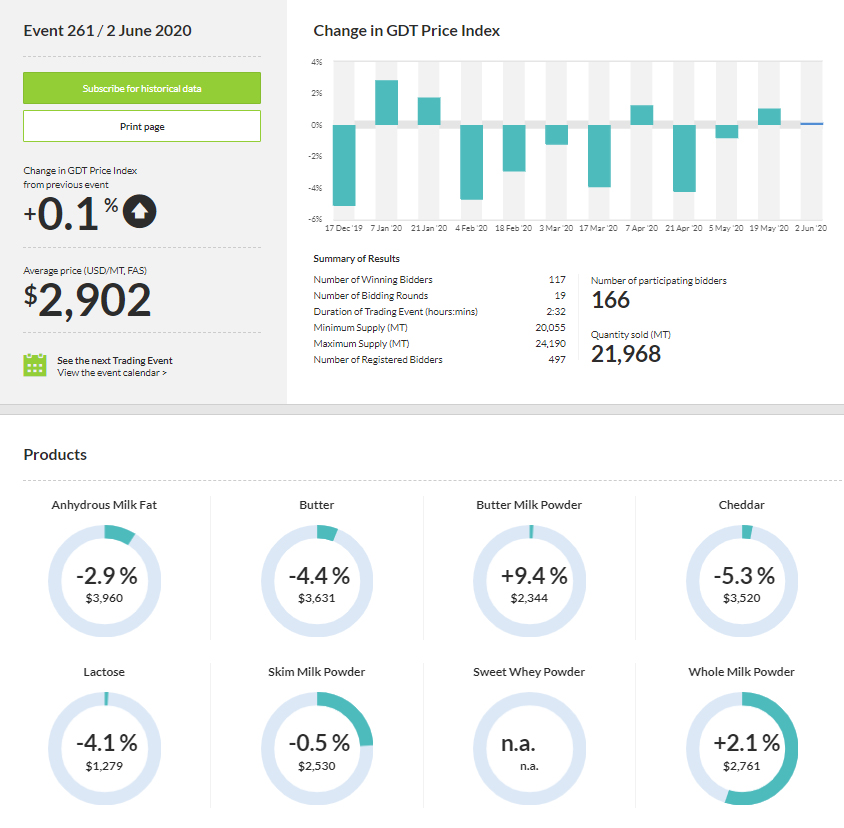Screen dimensions: 844x828
Task: Click the 17 Dec '19 chart bar
Action: 344,165
